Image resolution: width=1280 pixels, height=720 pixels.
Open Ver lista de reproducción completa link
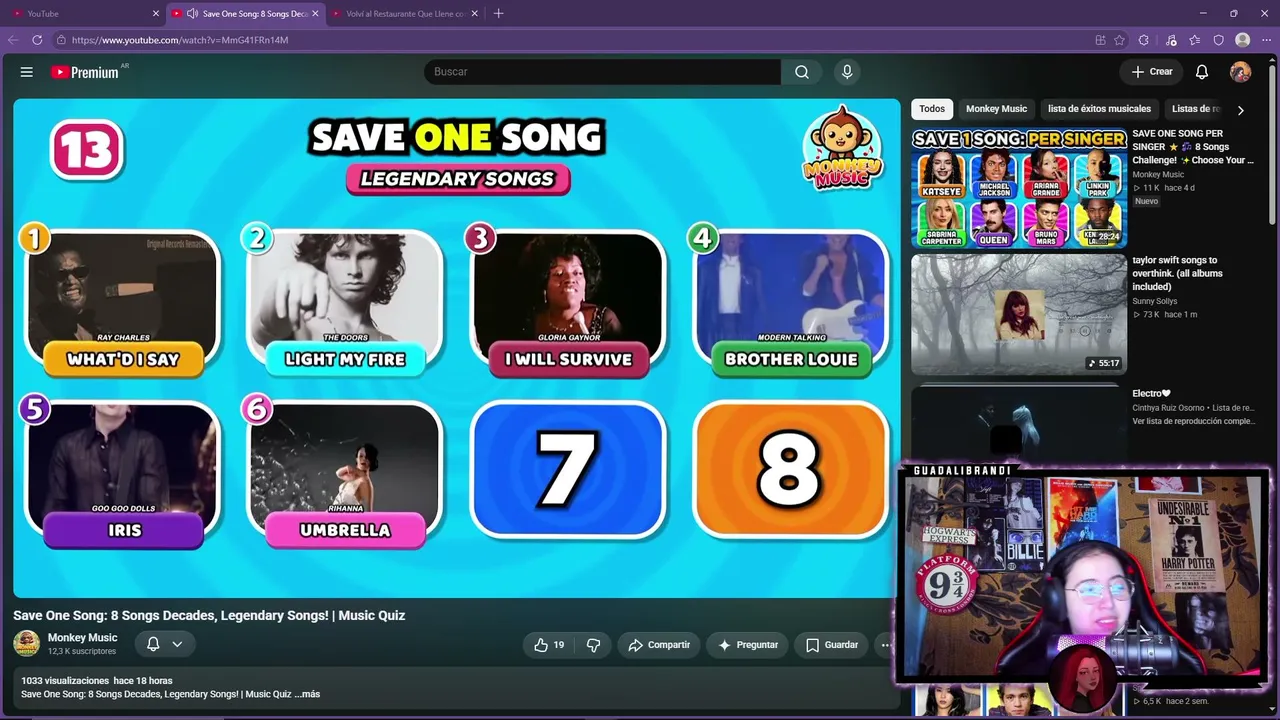(x=1193, y=421)
